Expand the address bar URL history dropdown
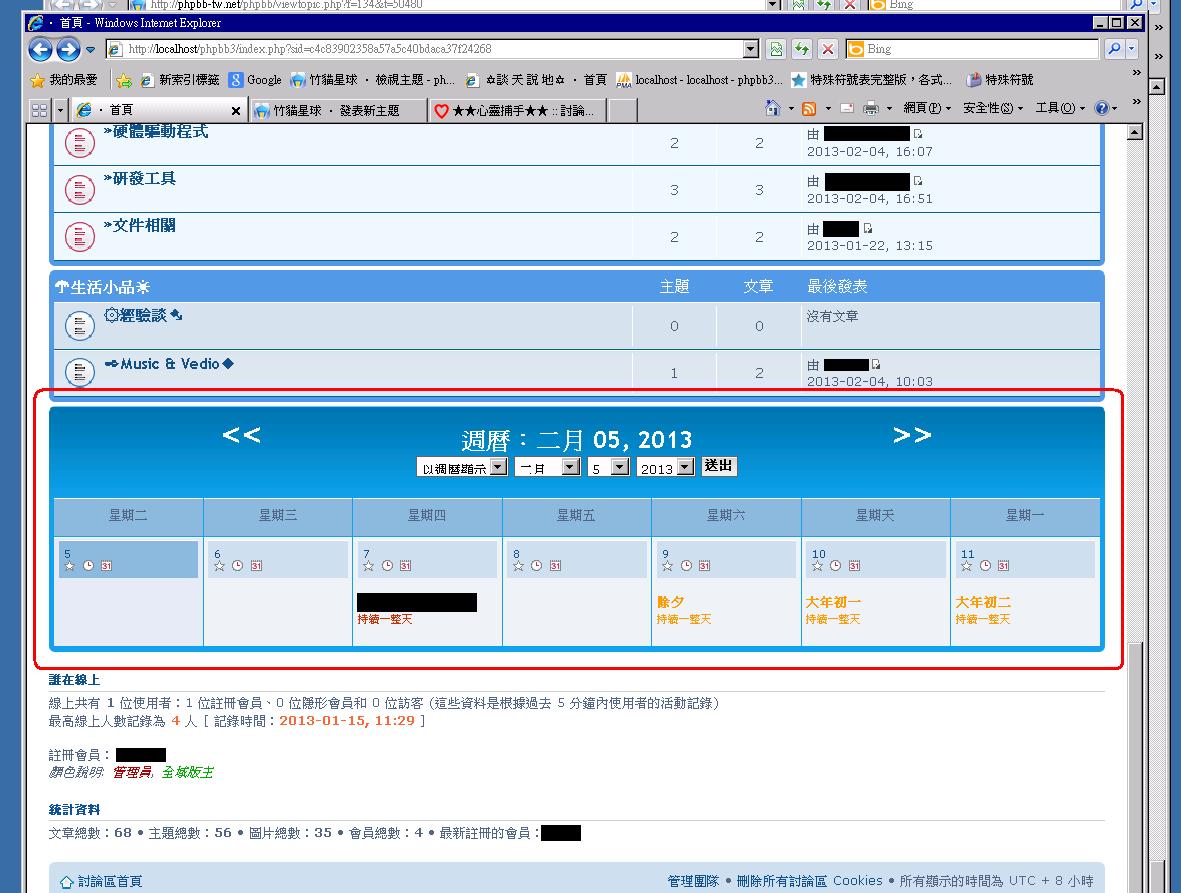 click(750, 49)
